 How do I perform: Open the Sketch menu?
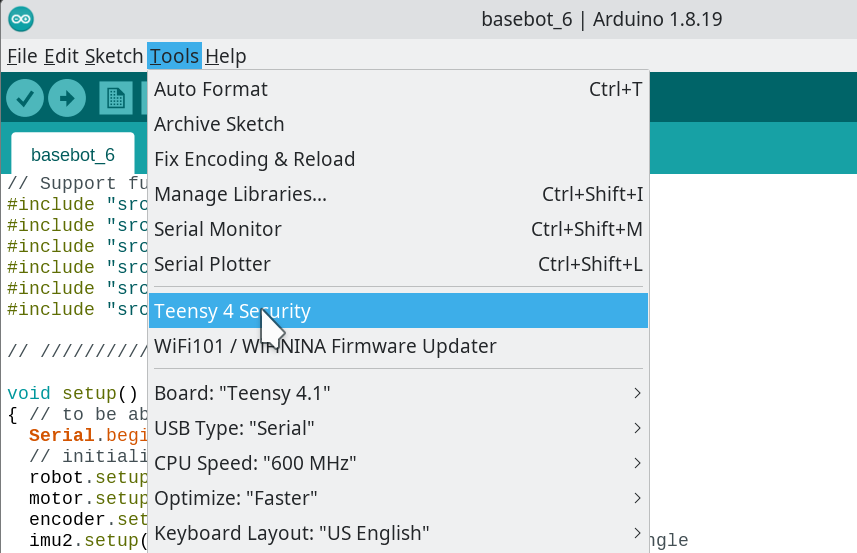pyautogui.click(x=113, y=56)
